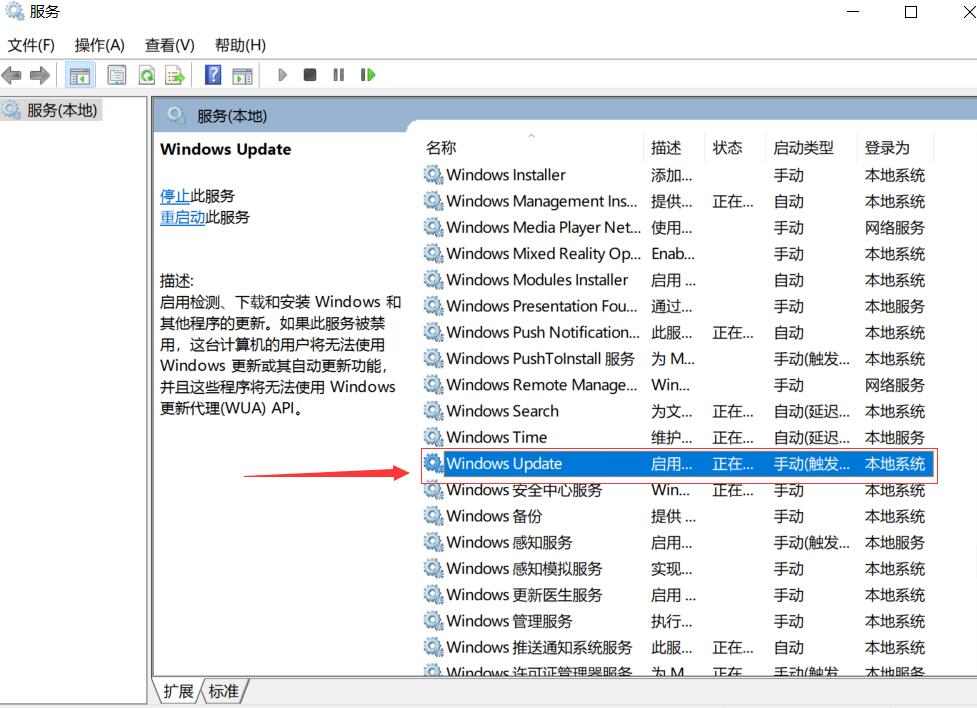977x708 pixels.
Task: Select the Windows Time service
Action: pos(678,437)
